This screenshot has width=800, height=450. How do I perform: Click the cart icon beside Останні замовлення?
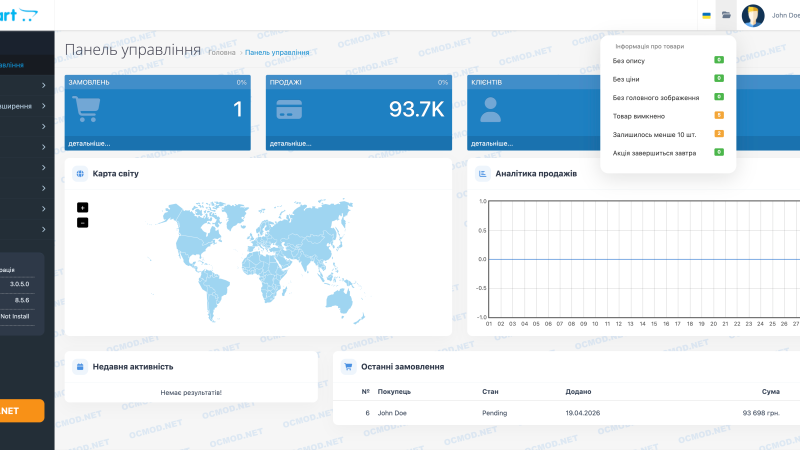348,366
